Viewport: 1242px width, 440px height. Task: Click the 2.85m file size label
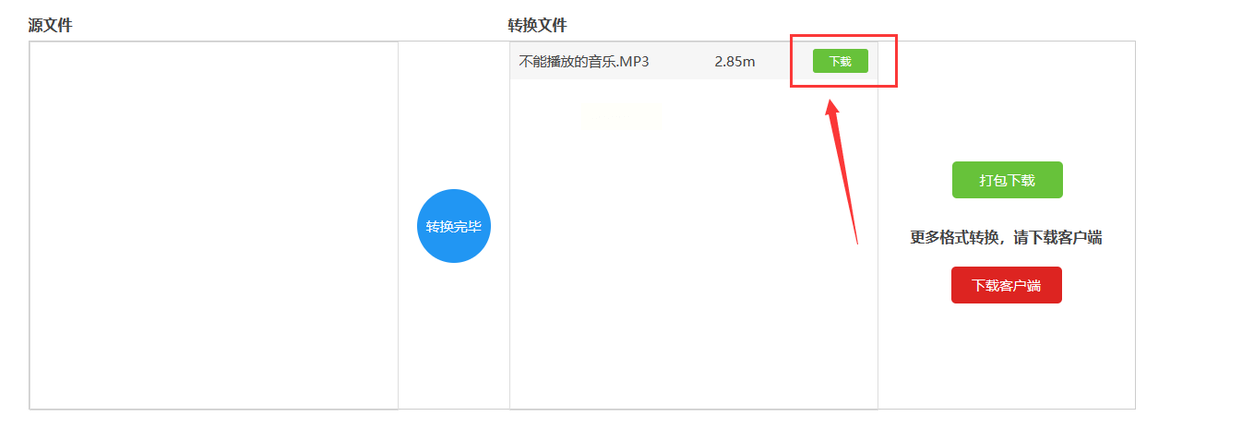coord(735,61)
